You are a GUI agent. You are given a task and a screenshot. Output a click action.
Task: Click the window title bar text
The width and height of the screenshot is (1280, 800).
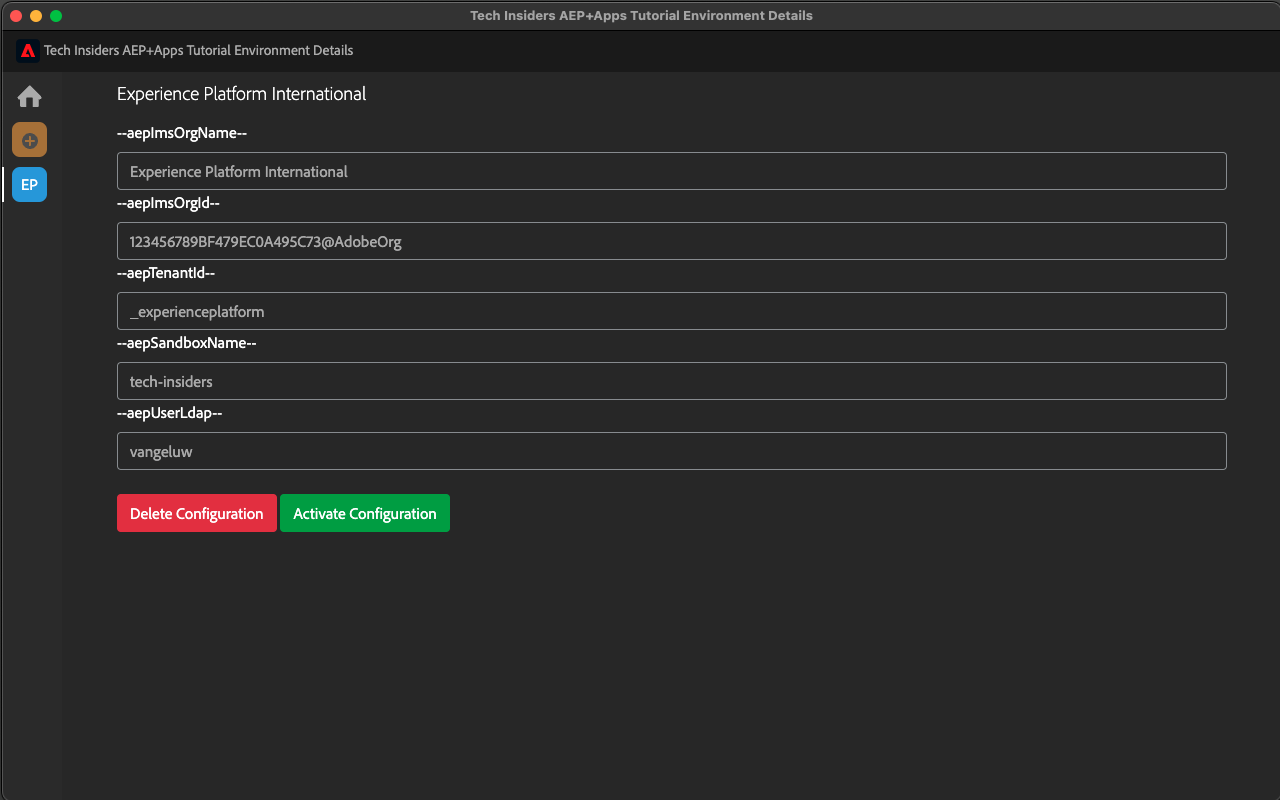(x=641, y=15)
